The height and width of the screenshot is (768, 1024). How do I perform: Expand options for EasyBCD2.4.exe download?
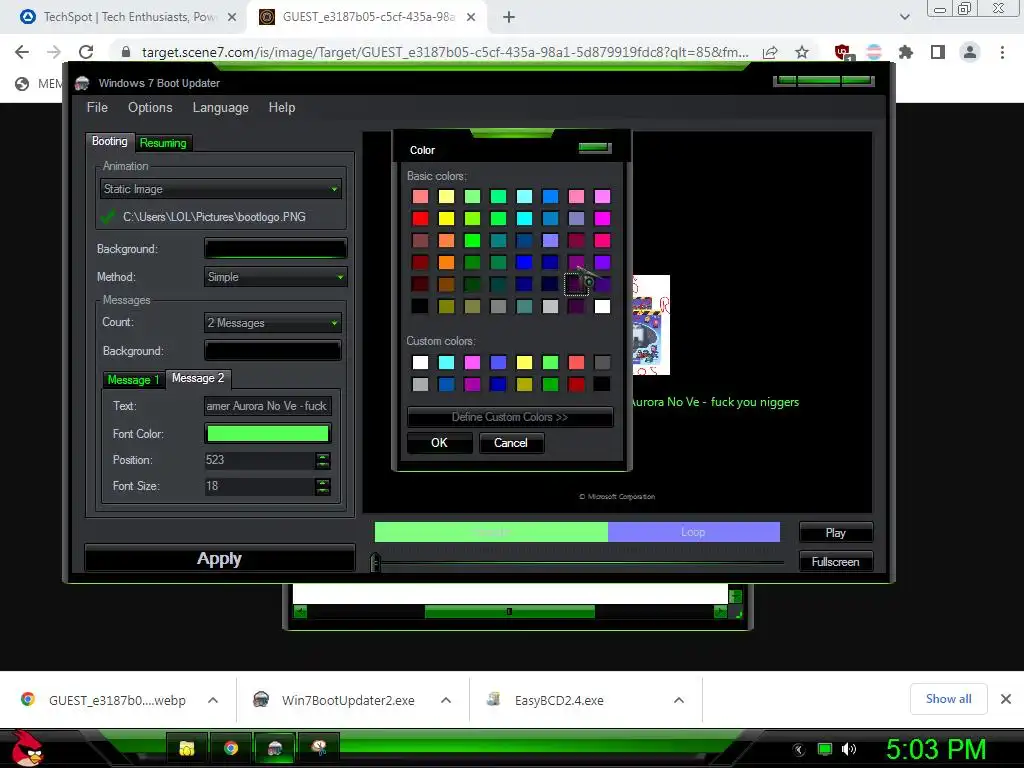679,700
